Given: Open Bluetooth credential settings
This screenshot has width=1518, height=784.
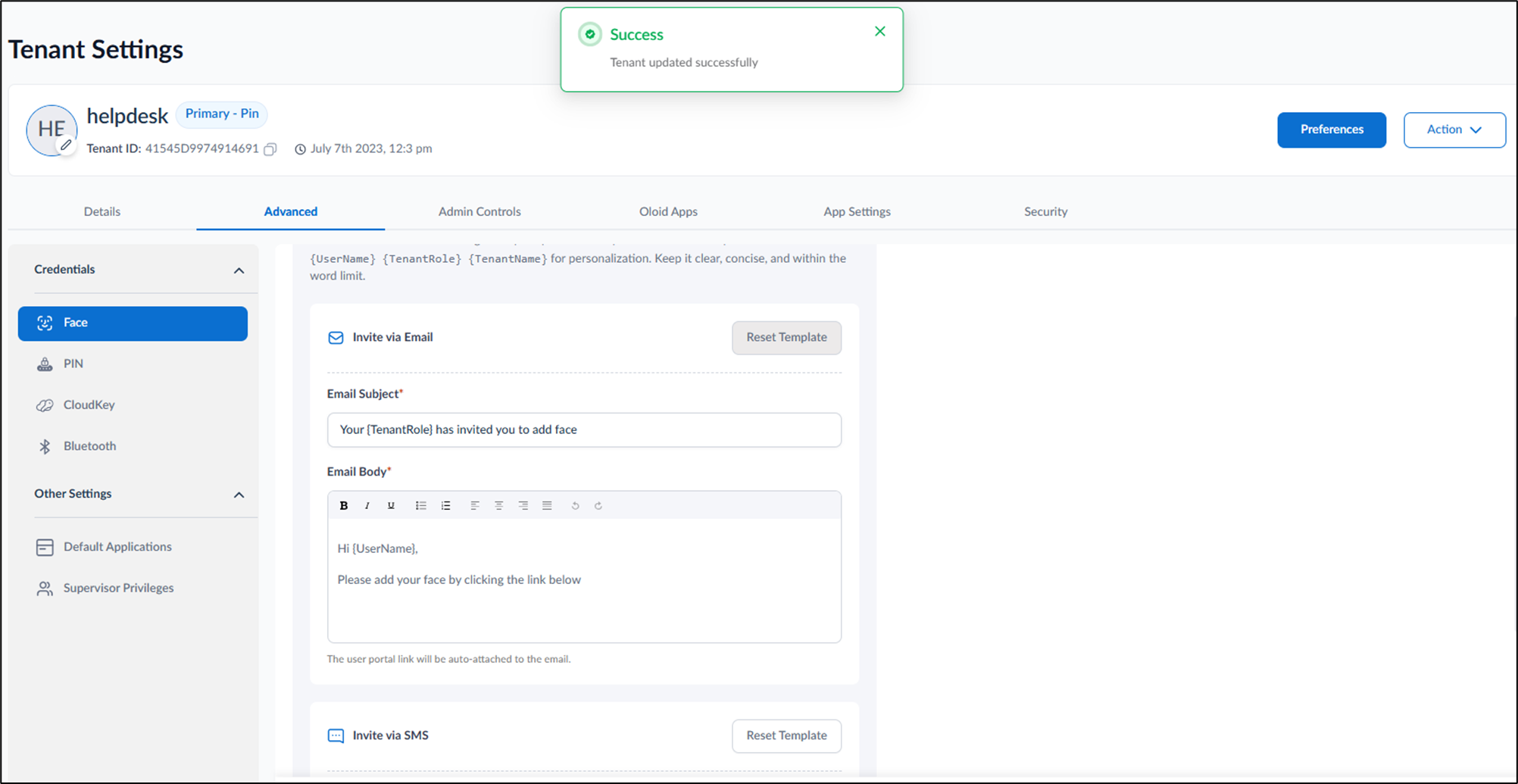Looking at the screenshot, I should pos(133,446).
